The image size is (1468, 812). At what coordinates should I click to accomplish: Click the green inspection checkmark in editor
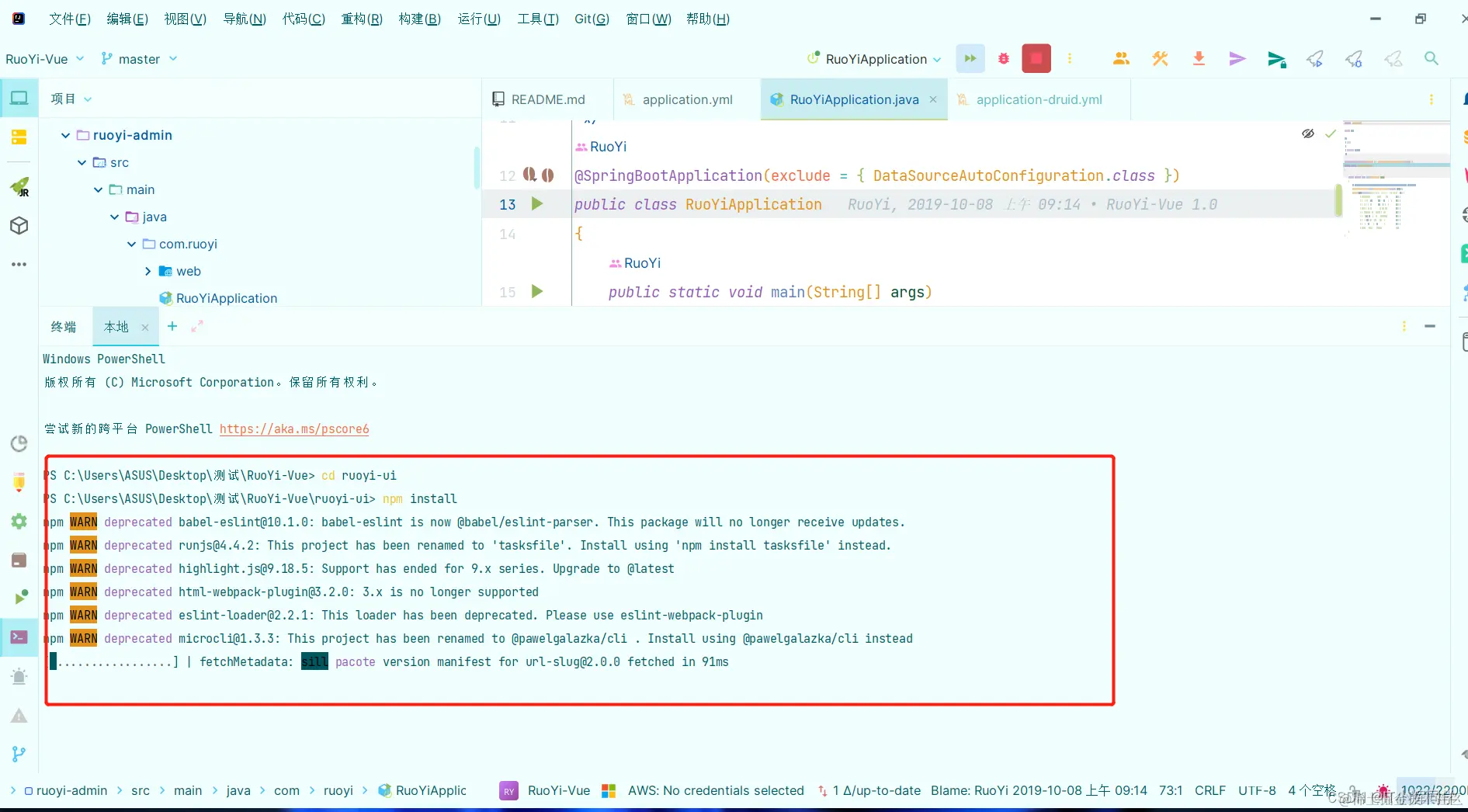(1331, 134)
